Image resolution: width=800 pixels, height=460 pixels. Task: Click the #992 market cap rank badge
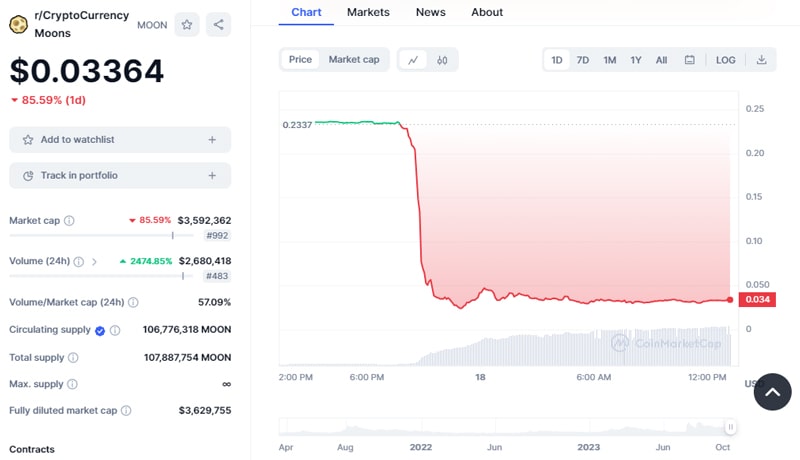click(x=217, y=236)
